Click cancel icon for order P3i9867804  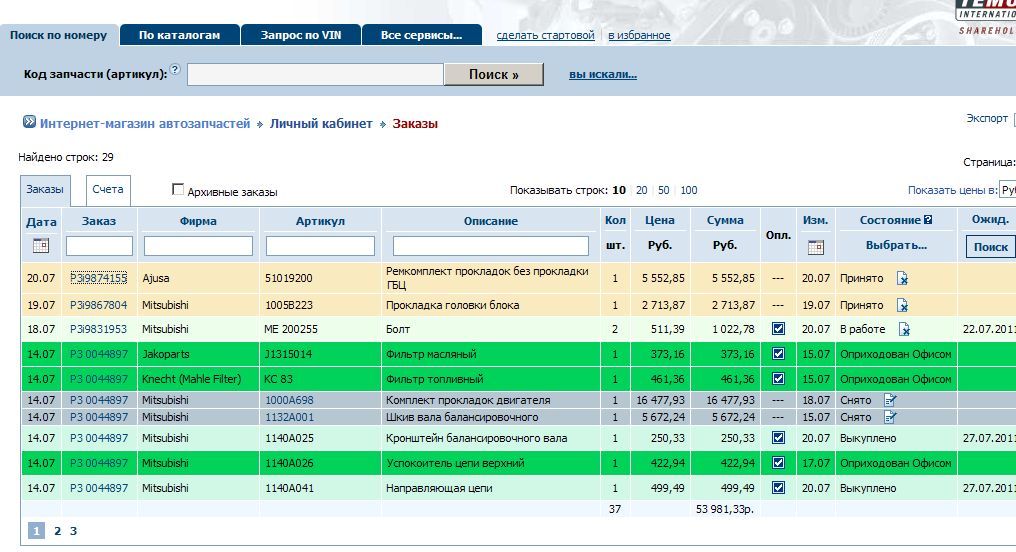(x=902, y=305)
